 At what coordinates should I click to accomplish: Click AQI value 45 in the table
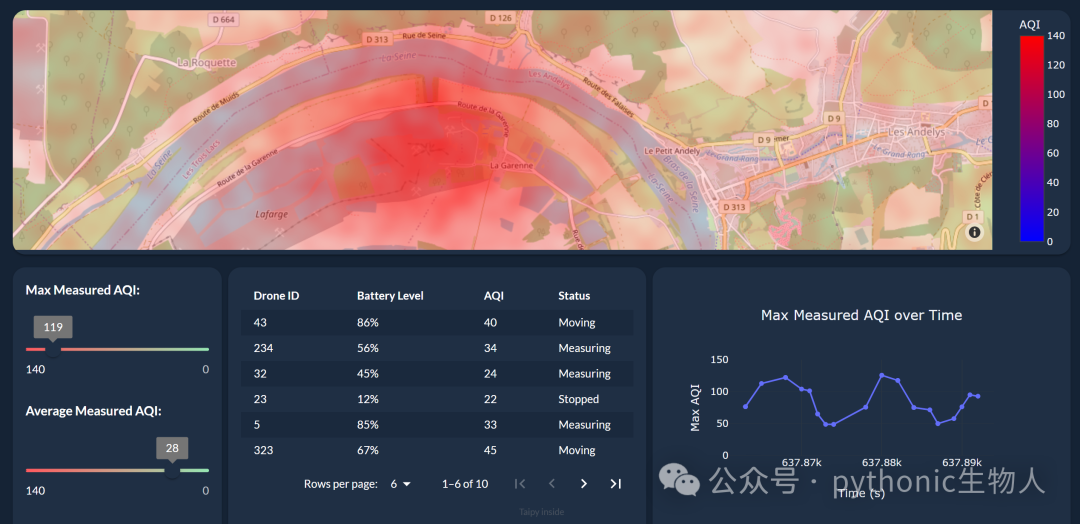(x=490, y=450)
